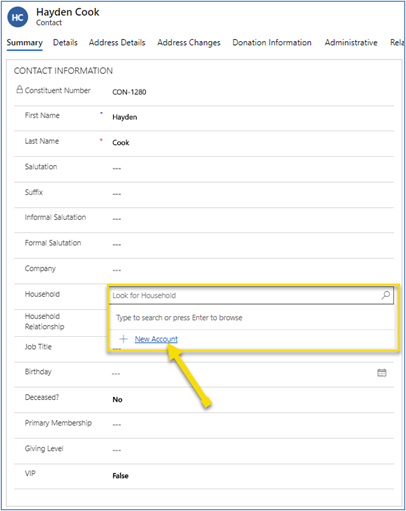Click the Household Relationship label
This screenshot has height=511, width=406.
pos(44,321)
